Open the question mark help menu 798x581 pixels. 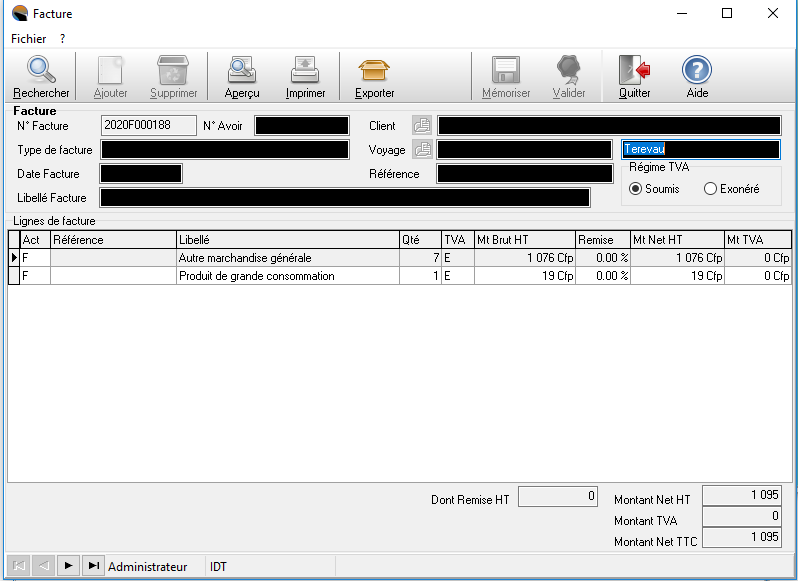(62, 39)
